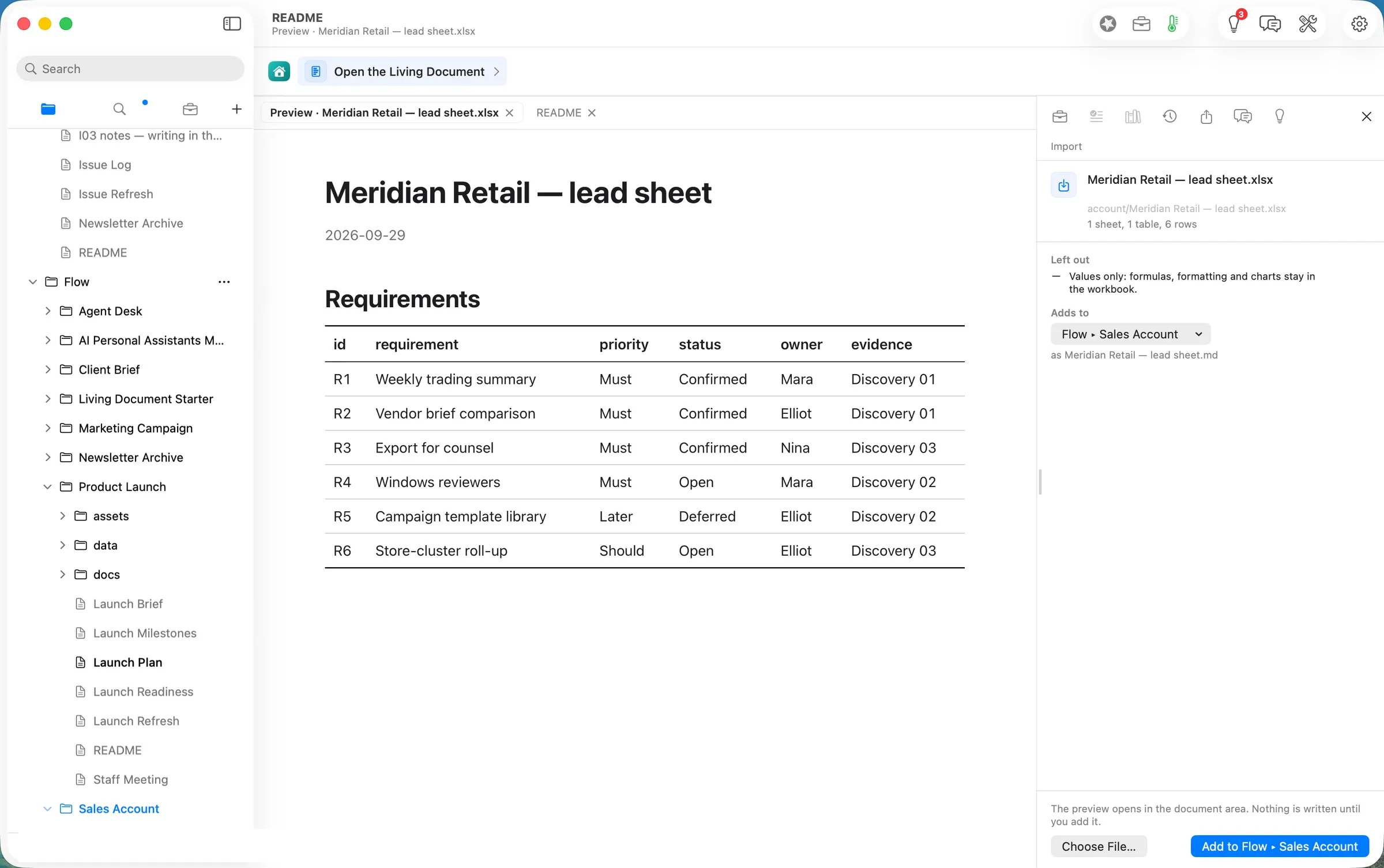This screenshot has height=868, width=1384.
Task: Select the Living Document Starter folder
Action: click(145, 399)
